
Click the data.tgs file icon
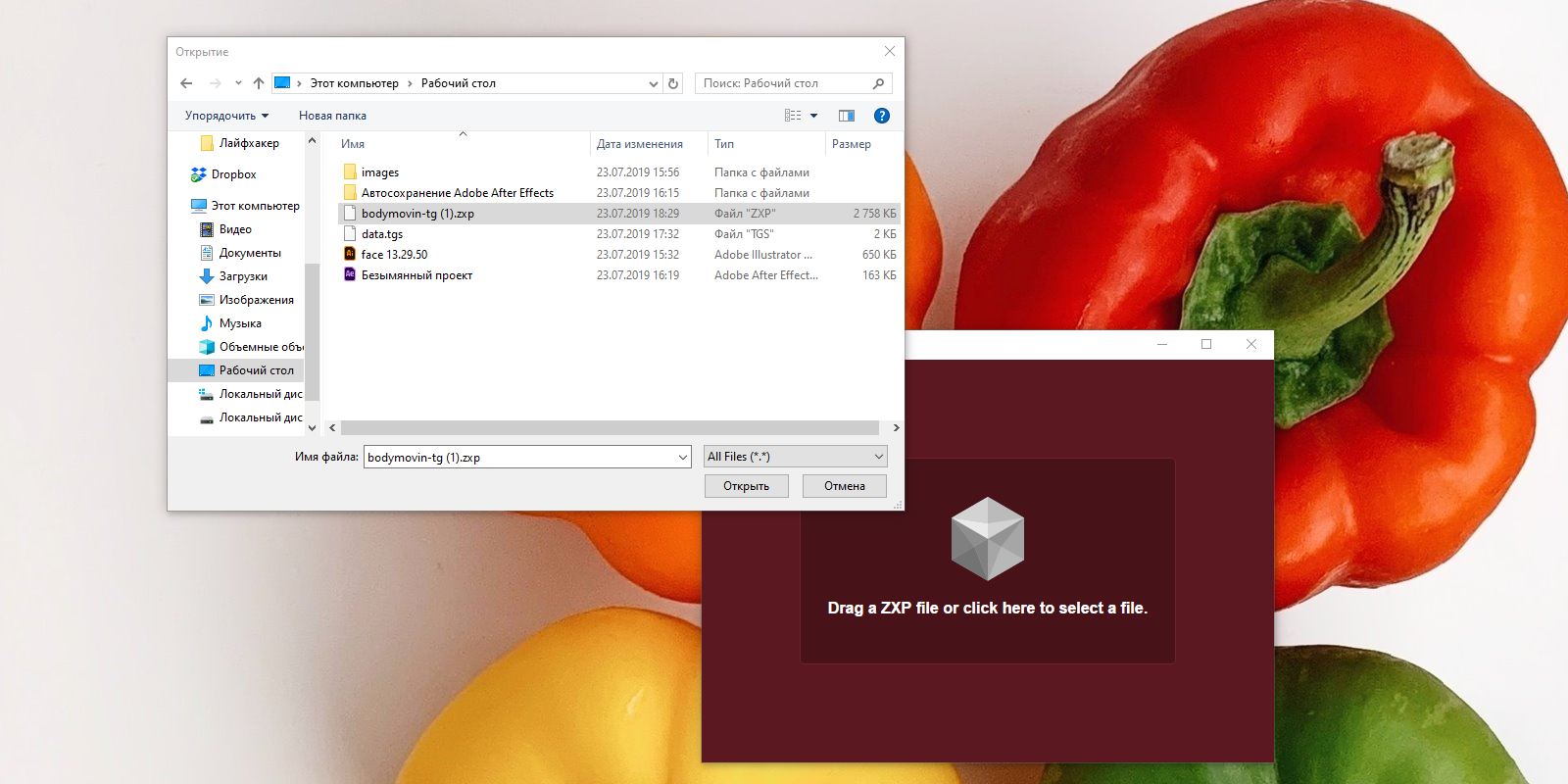click(x=350, y=234)
